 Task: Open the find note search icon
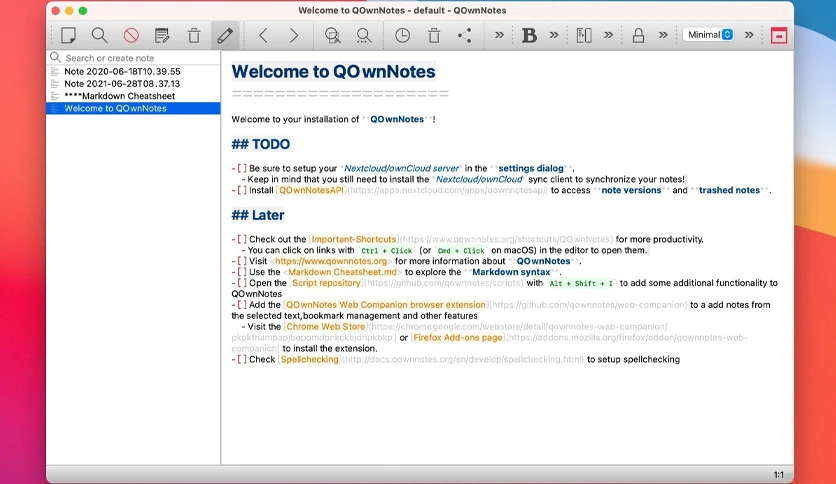coord(99,36)
